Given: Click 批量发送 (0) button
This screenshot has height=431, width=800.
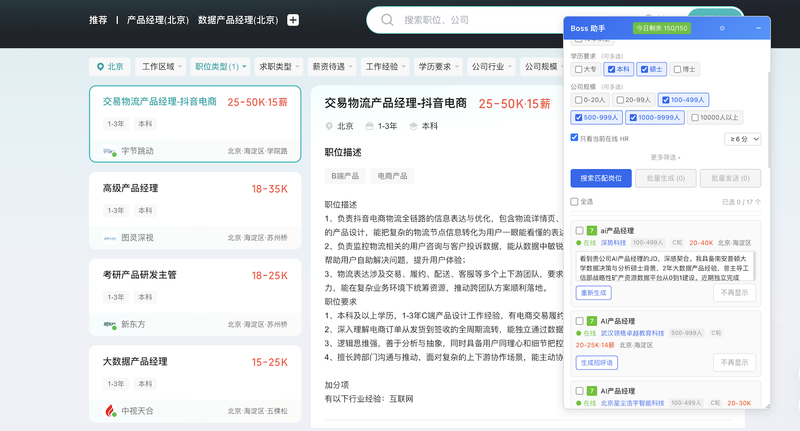Looking at the screenshot, I should click(x=730, y=178).
